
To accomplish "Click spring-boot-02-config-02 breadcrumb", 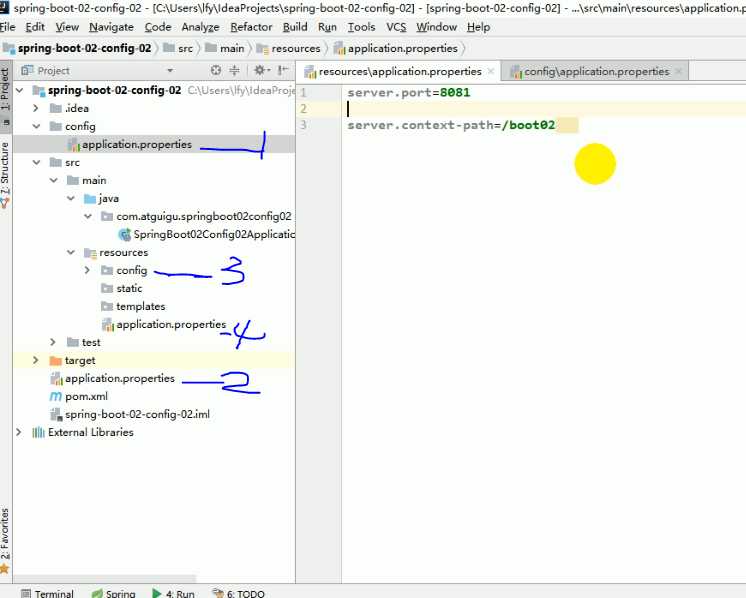I will click(x=78, y=49).
